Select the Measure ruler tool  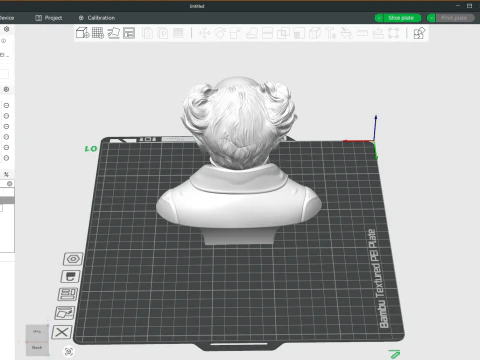coord(362,33)
